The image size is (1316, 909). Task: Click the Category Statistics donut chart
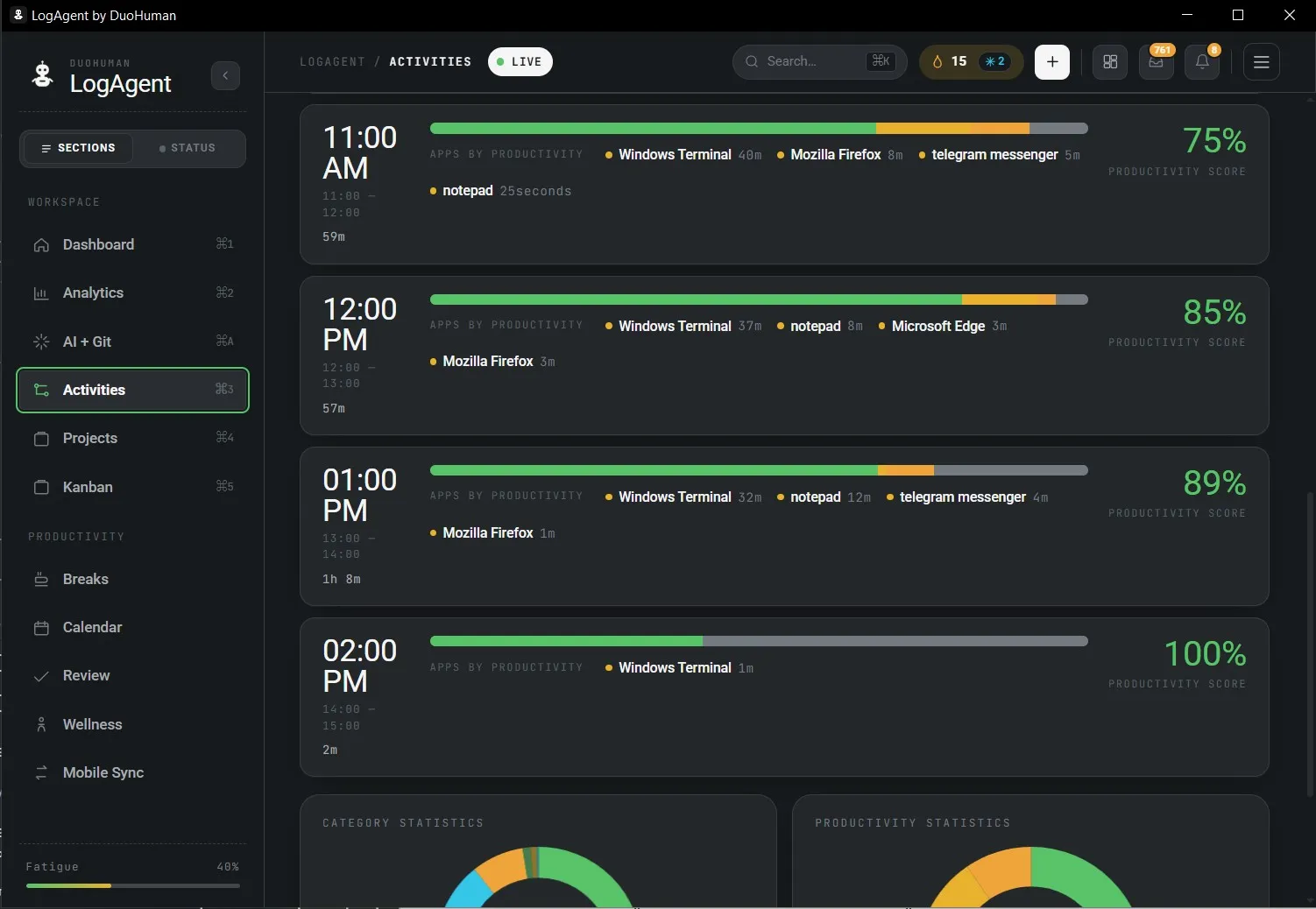[538, 877]
